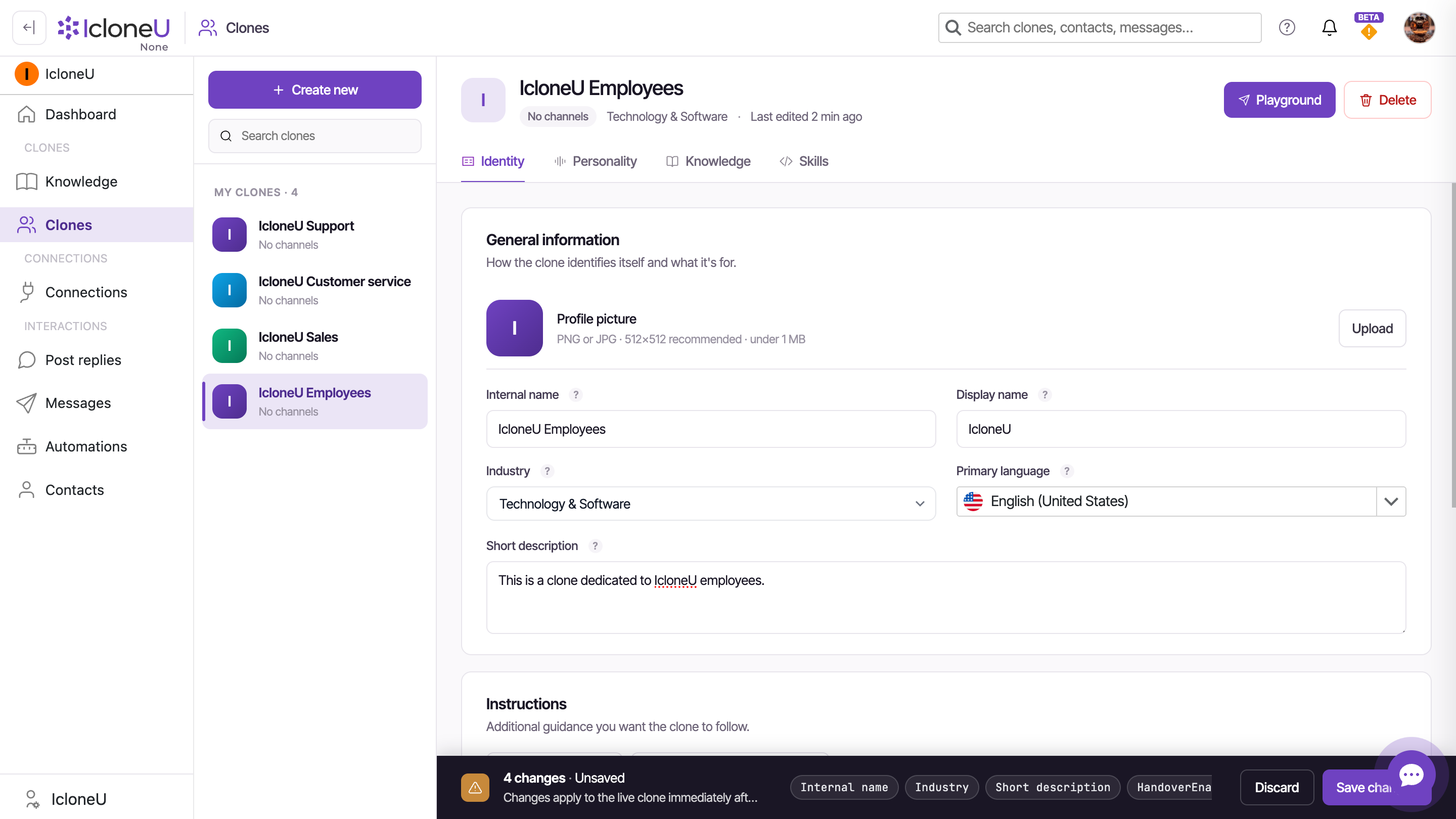Save the changes
Screen dimensions: 1456x819
pyautogui.click(x=1362, y=787)
